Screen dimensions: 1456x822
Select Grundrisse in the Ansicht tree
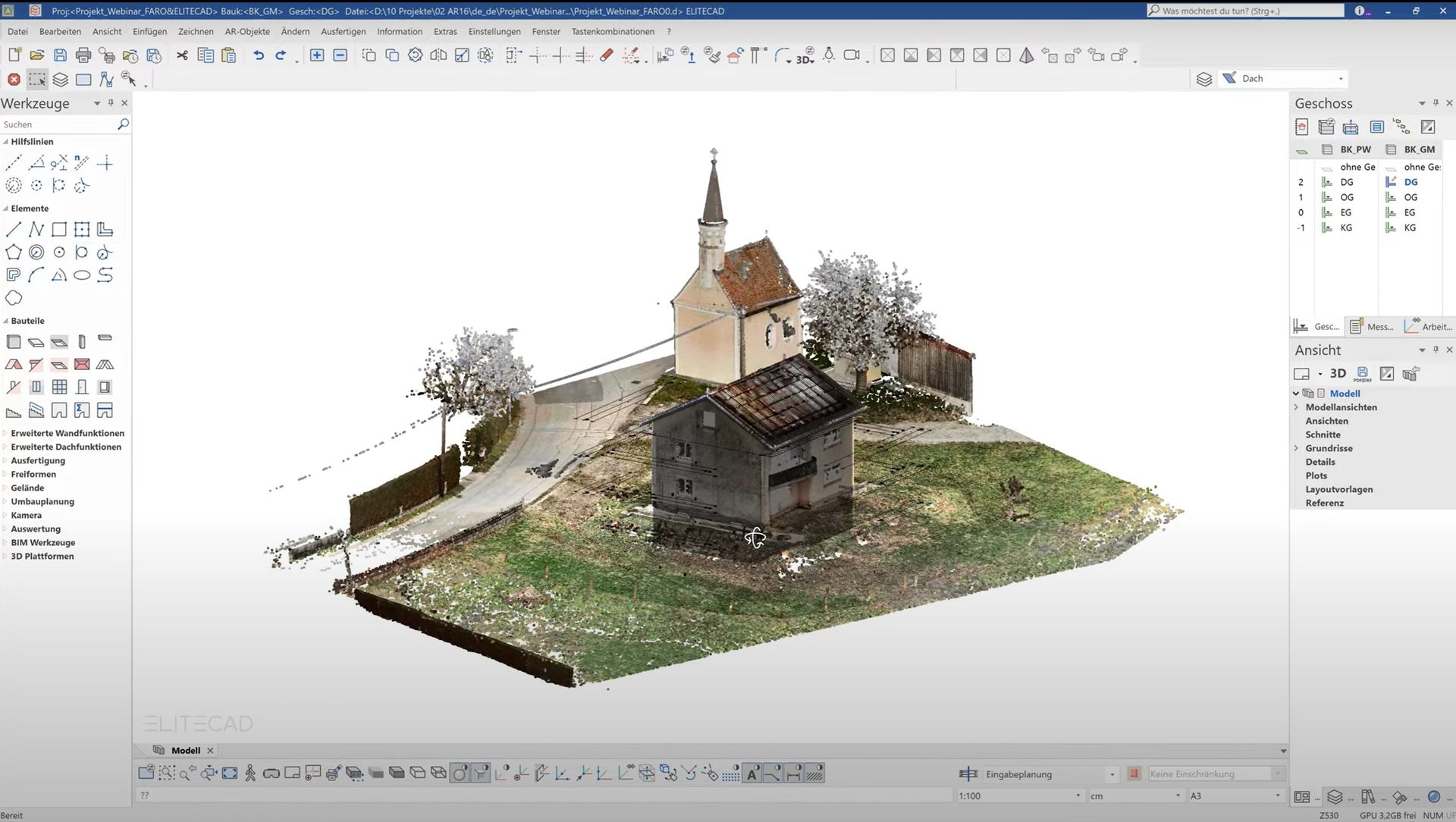click(x=1329, y=449)
